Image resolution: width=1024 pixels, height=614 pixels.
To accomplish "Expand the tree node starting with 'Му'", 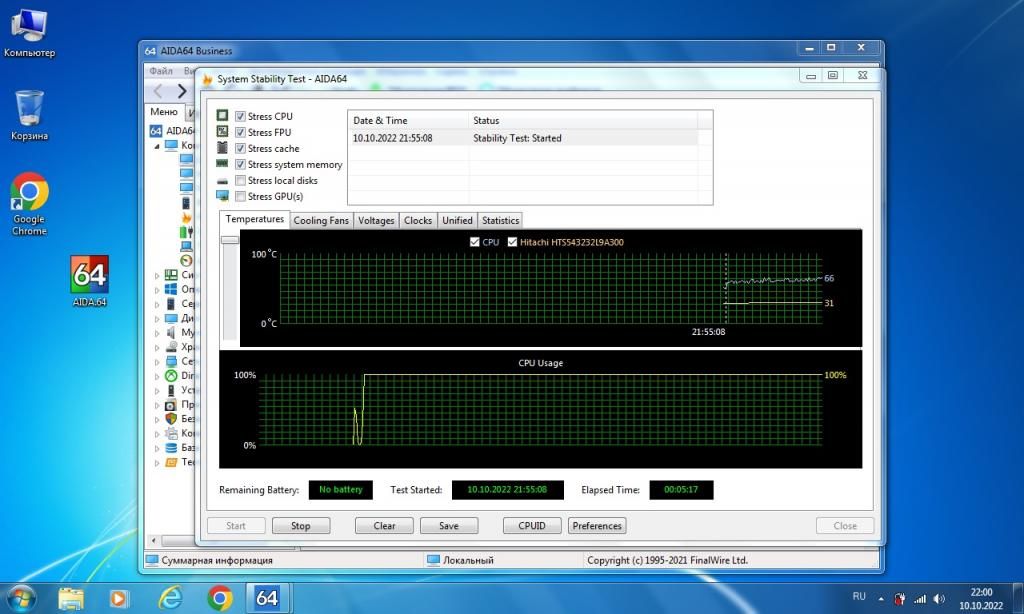I will [157, 333].
